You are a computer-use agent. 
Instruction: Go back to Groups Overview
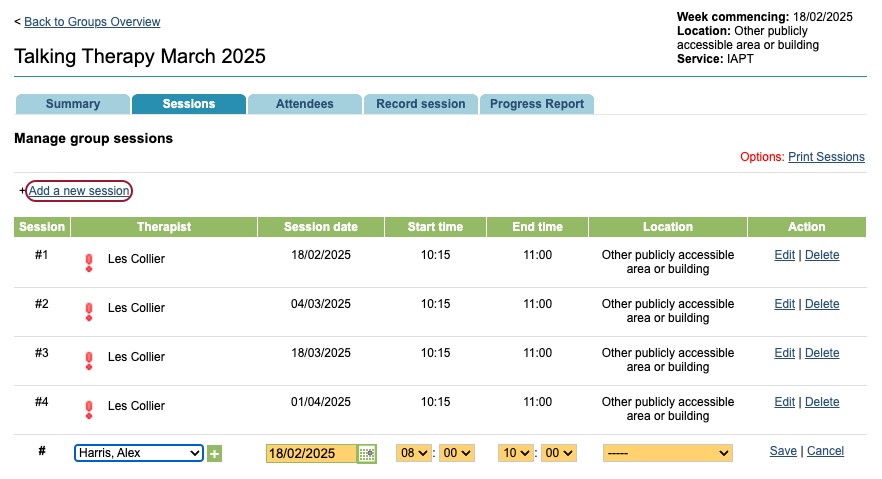coord(92,22)
